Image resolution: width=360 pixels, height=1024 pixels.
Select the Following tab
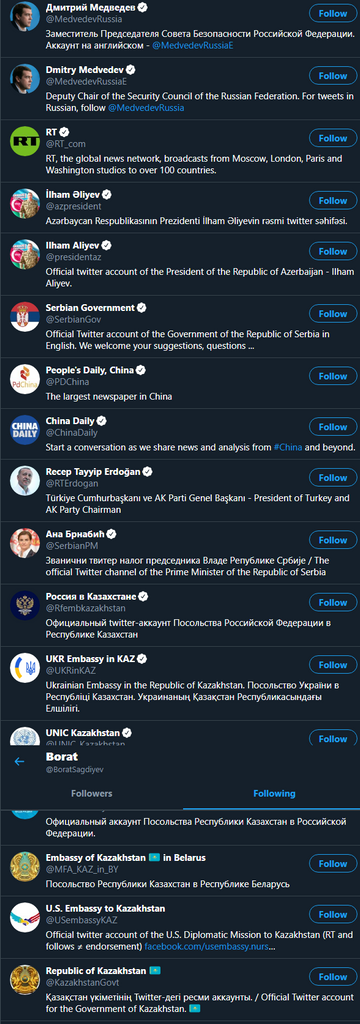[274, 793]
